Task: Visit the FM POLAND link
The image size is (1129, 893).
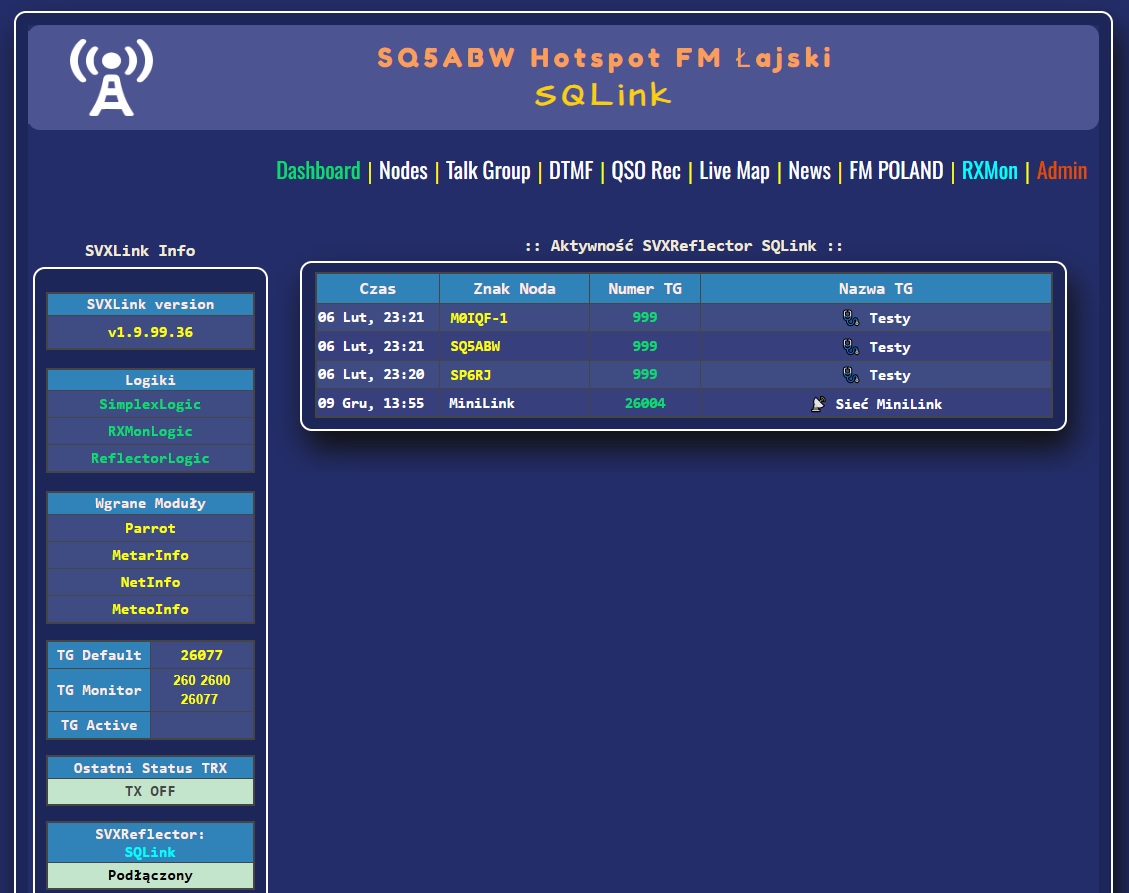Action: 896,171
